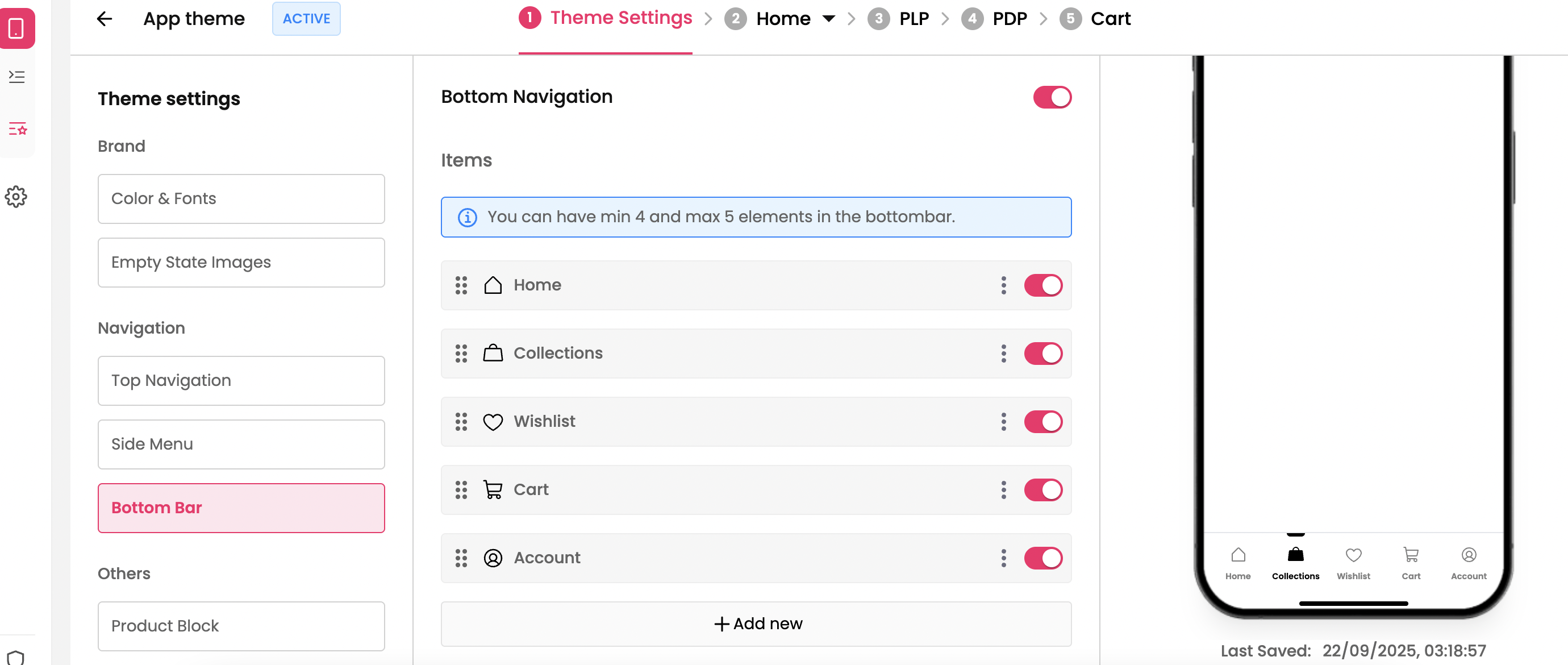Tap Cart icon in phone preview bar
Image resolution: width=1568 pixels, height=665 pixels.
(1410, 555)
